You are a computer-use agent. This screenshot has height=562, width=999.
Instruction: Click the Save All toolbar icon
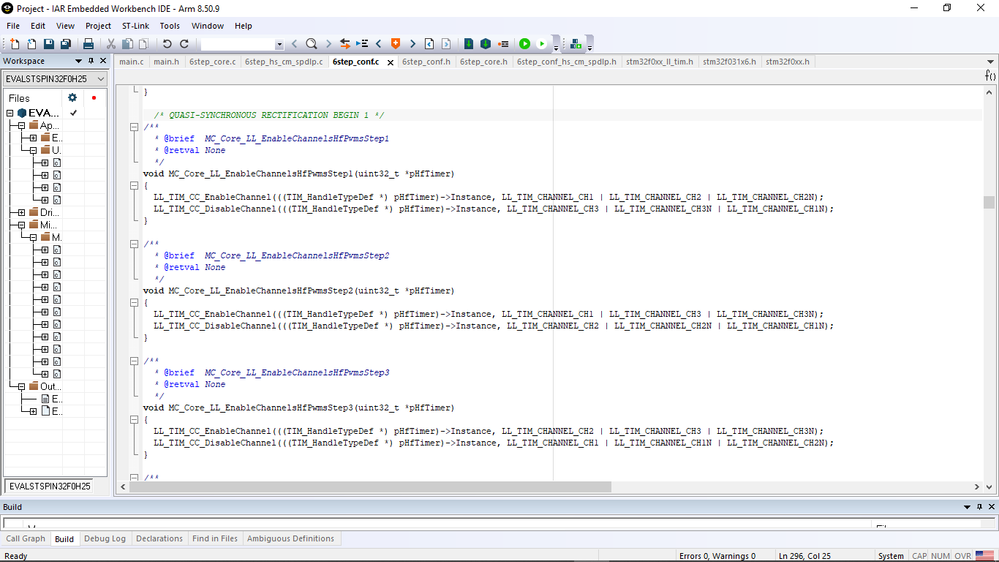click(66, 44)
